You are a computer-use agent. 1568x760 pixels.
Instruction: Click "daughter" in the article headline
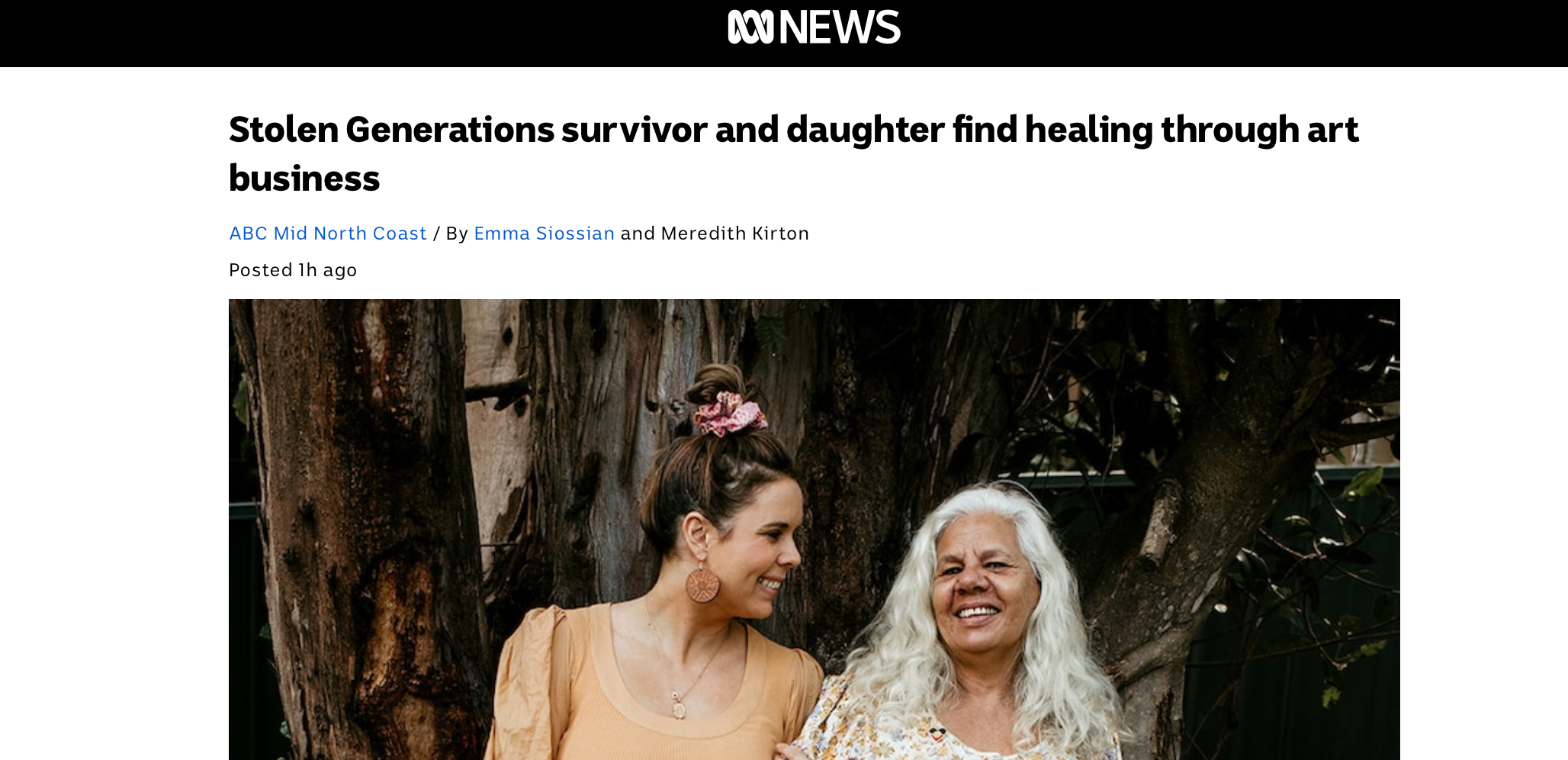click(866, 130)
